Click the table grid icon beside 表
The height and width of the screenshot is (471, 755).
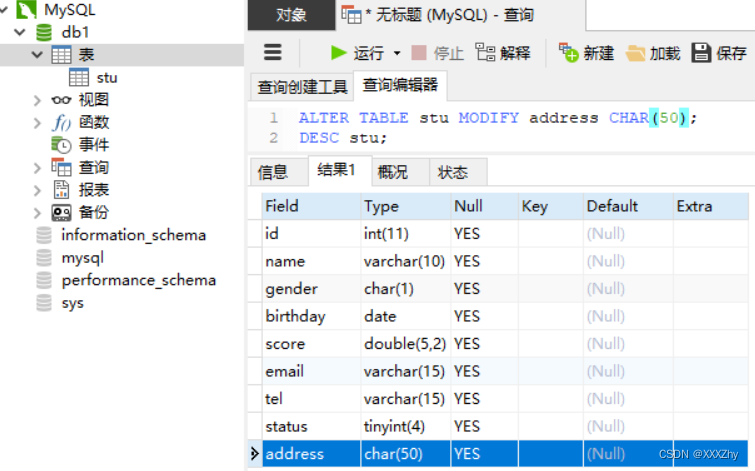[61, 54]
